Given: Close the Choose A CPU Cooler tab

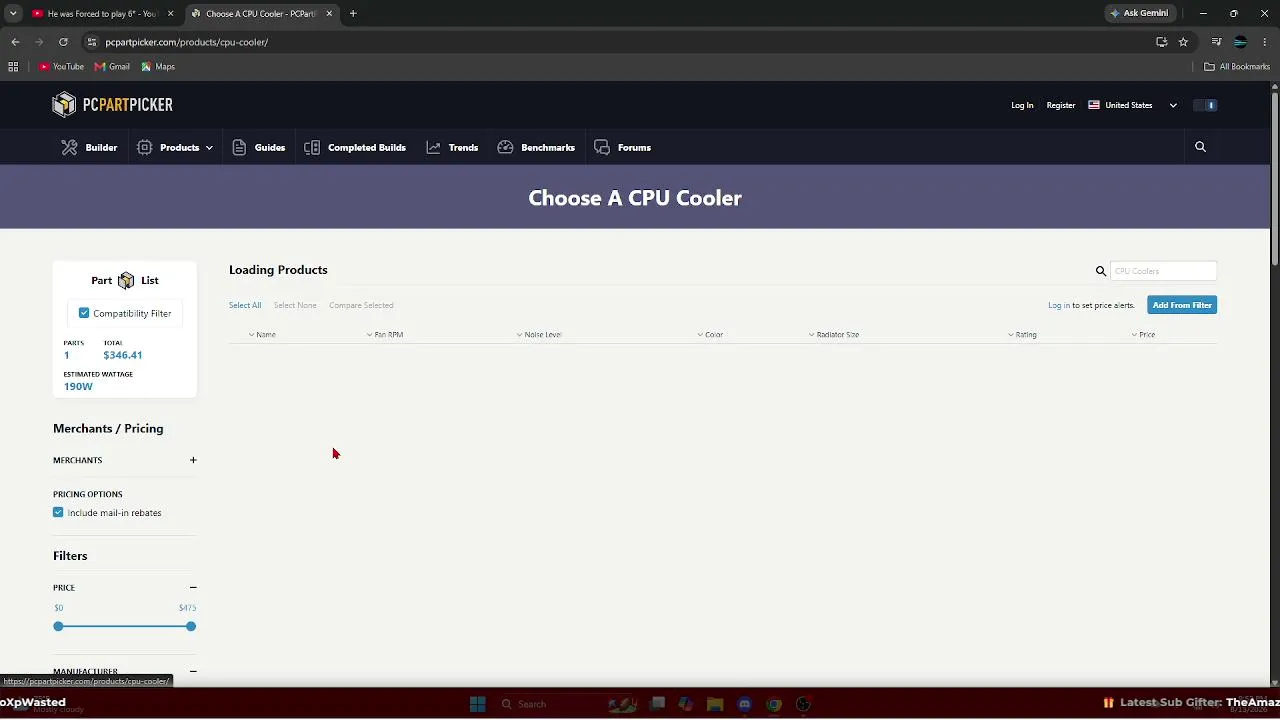Looking at the screenshot, I should [x=329, y=14].
